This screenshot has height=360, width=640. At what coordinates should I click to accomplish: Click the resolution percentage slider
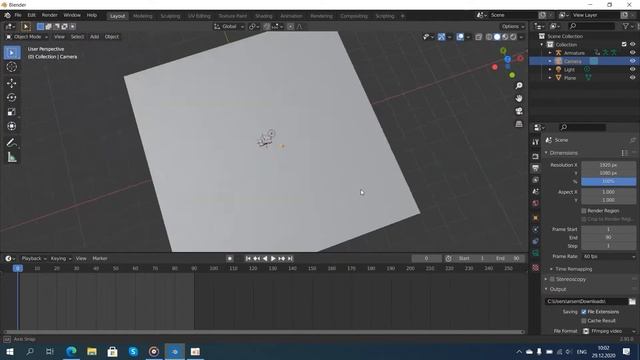click(609, 182)
